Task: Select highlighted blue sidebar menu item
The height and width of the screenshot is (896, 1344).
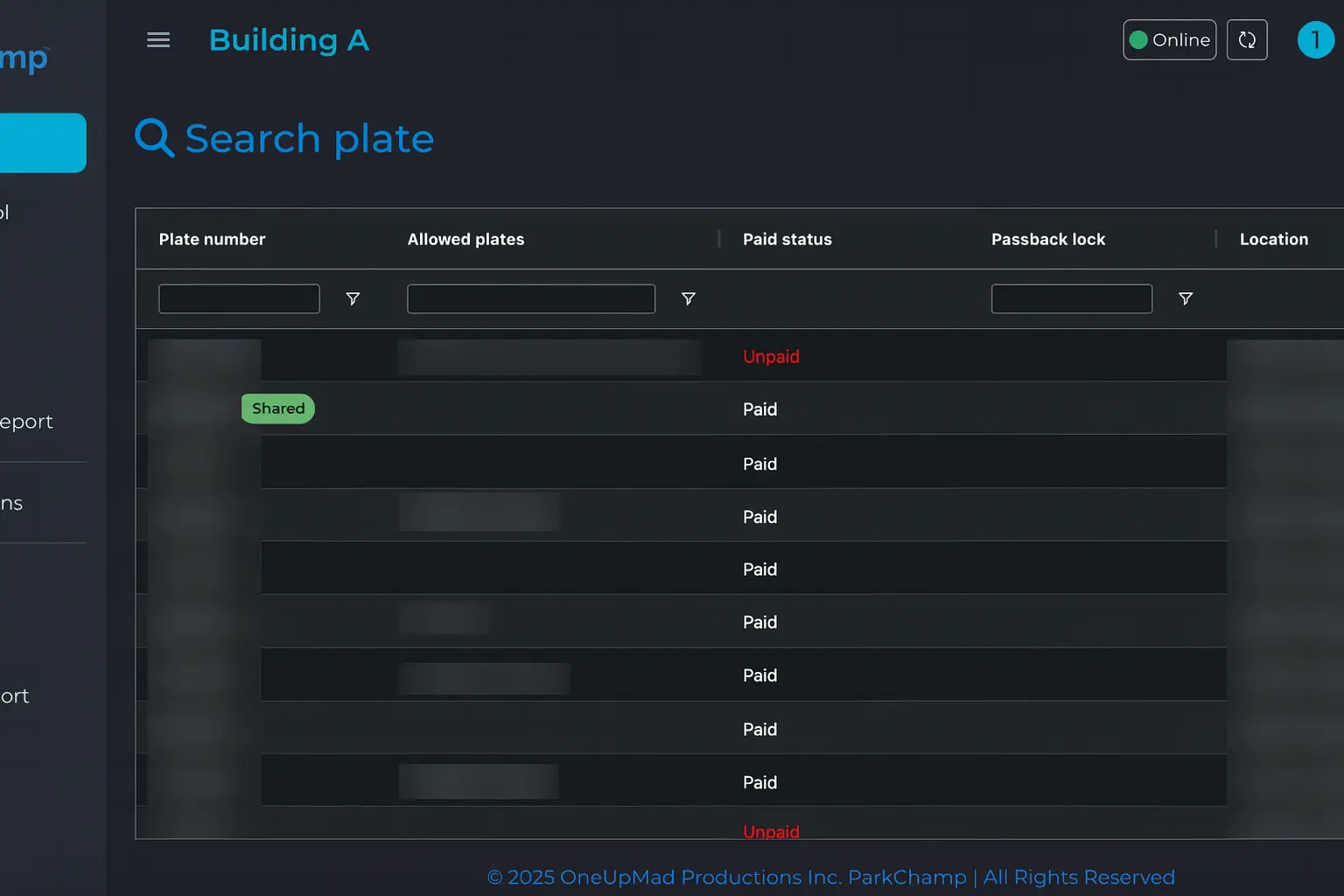Action: (43, 143)
